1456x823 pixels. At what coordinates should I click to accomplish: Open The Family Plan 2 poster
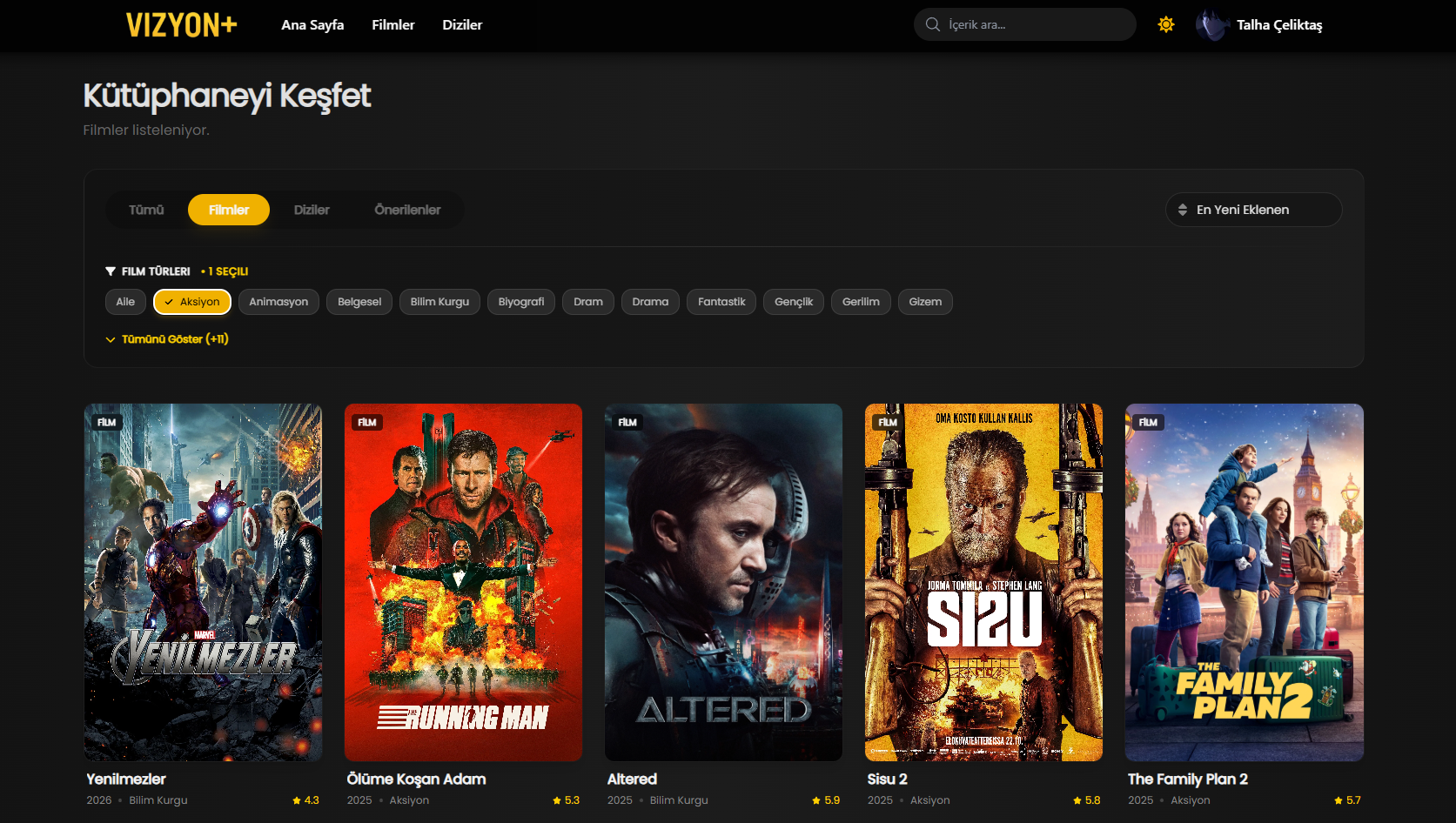pos(1244,582)
